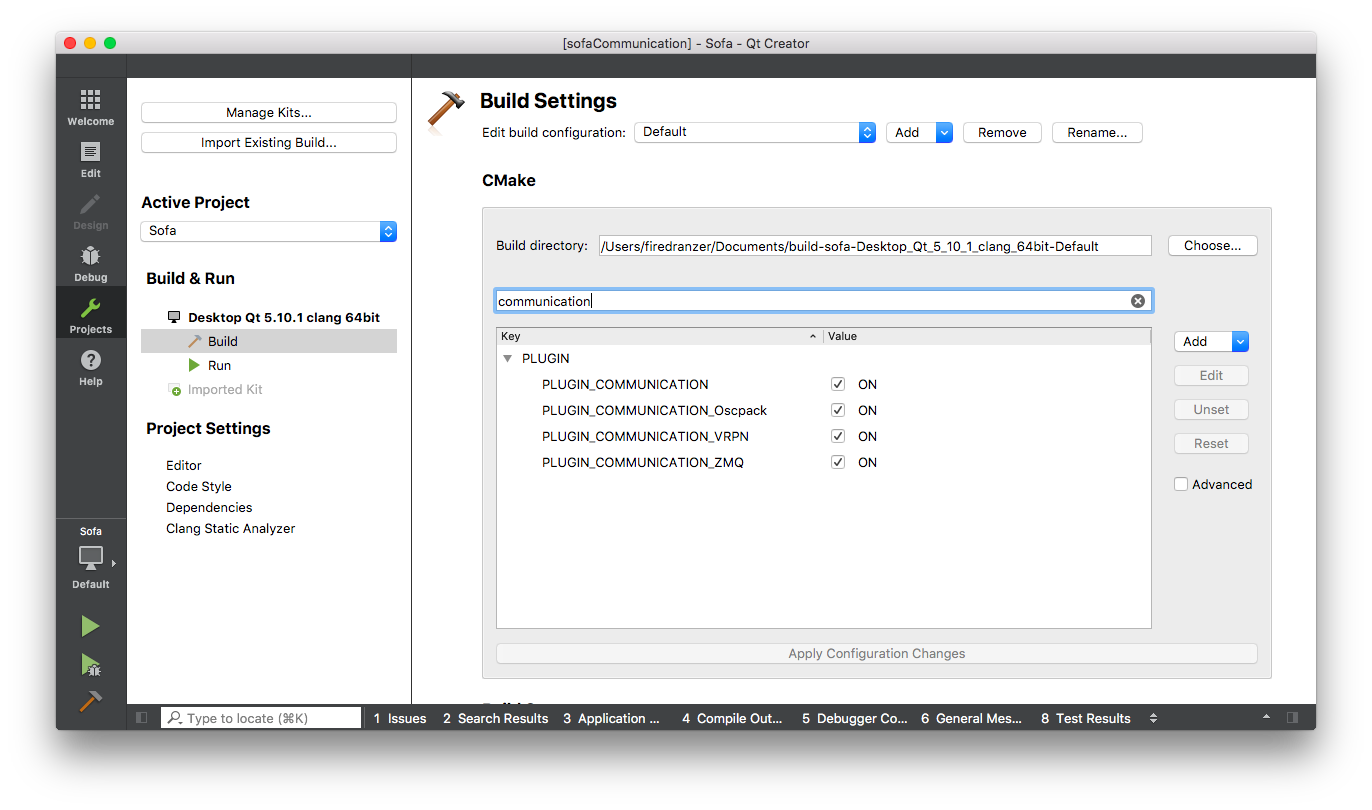Open the output panes up-down selector
This screenshot has height=810, width=1372.
pyautogui.click(x=1153, y=718)
